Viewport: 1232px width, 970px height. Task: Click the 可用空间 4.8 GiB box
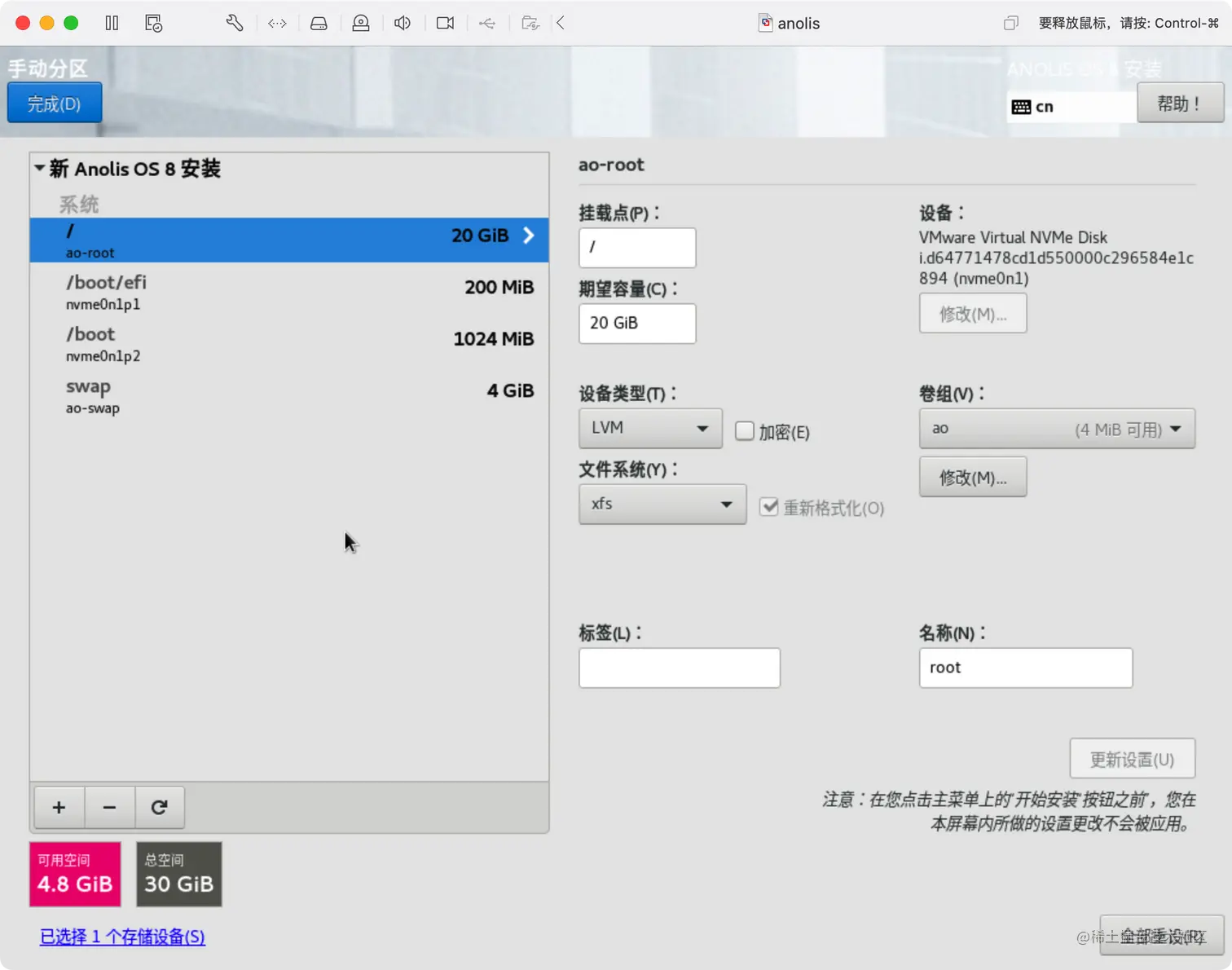tap(75, 874)
